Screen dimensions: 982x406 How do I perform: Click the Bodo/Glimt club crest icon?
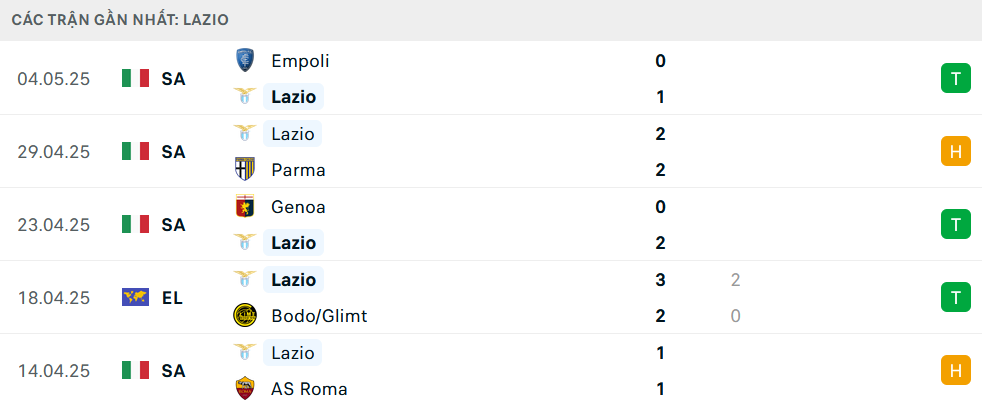[245, 315]
